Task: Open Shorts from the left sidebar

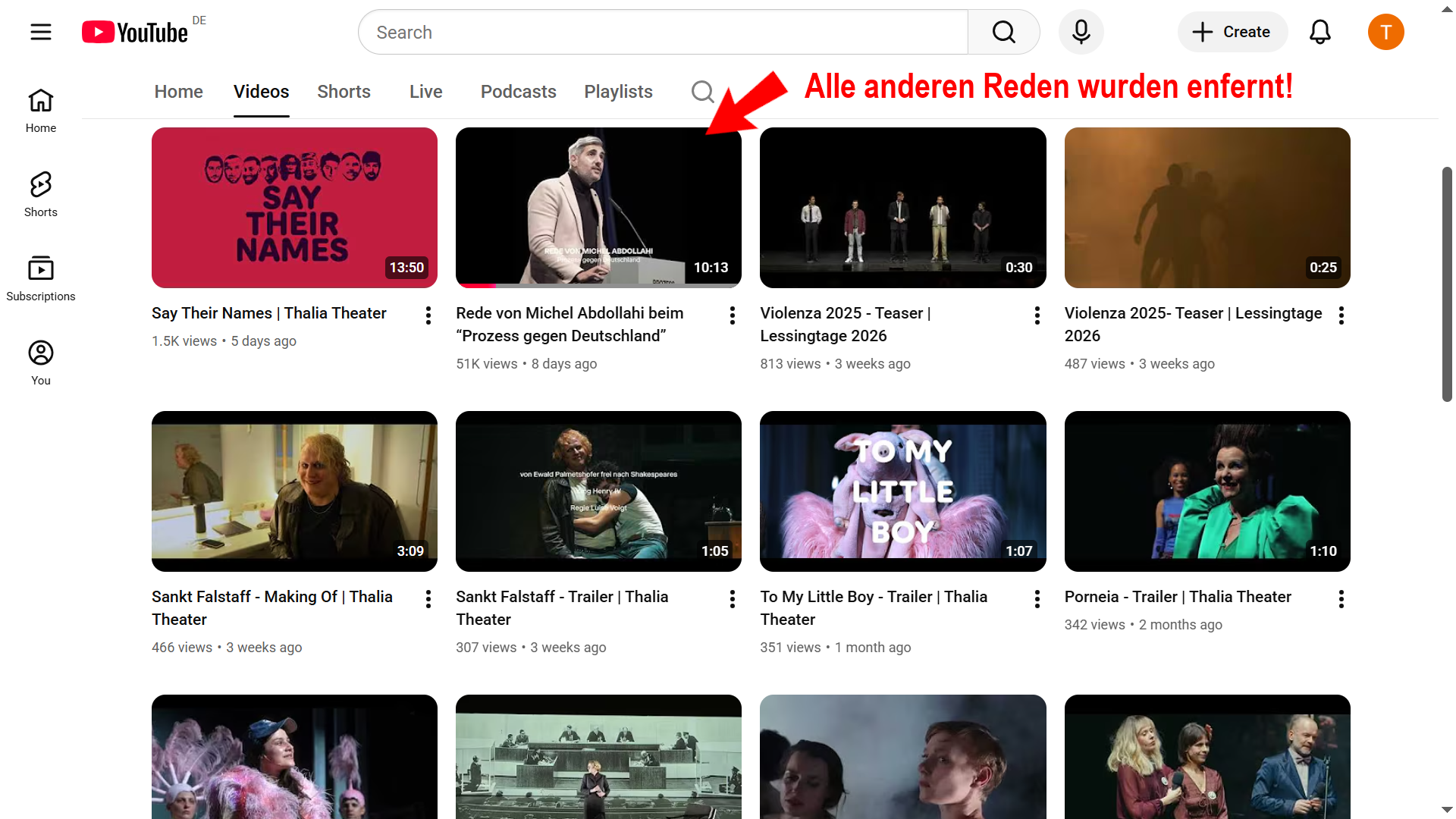Action: [x=41, y=194]
